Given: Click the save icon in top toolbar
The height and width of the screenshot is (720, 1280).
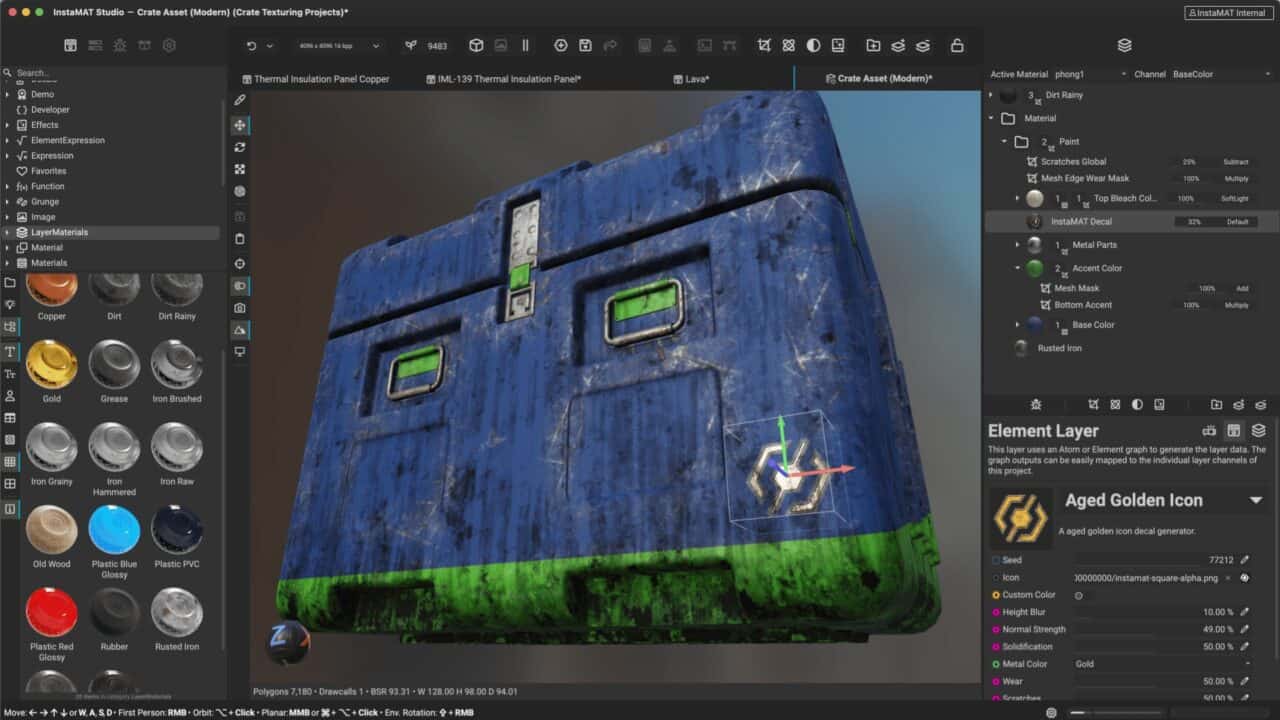Looking at the screenshot, I should click(x=585, y=46).
